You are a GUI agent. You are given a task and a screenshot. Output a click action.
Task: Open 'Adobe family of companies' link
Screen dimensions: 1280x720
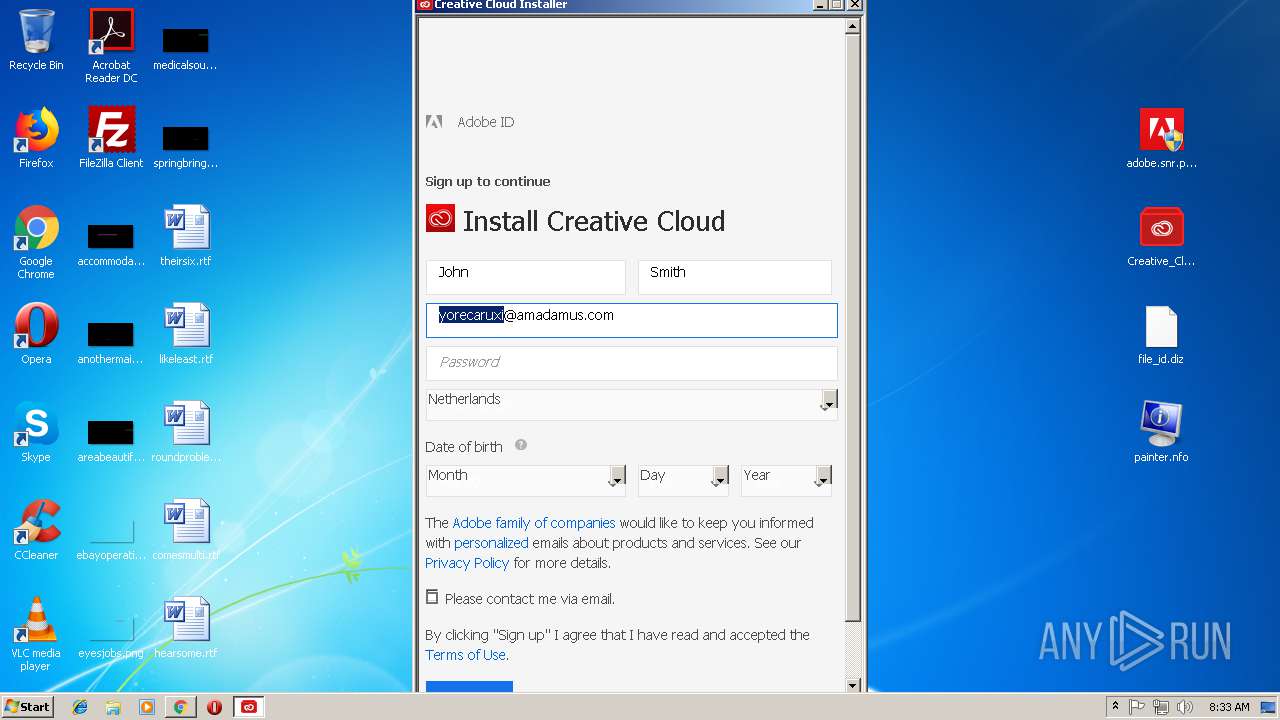[x=534, y=523]
